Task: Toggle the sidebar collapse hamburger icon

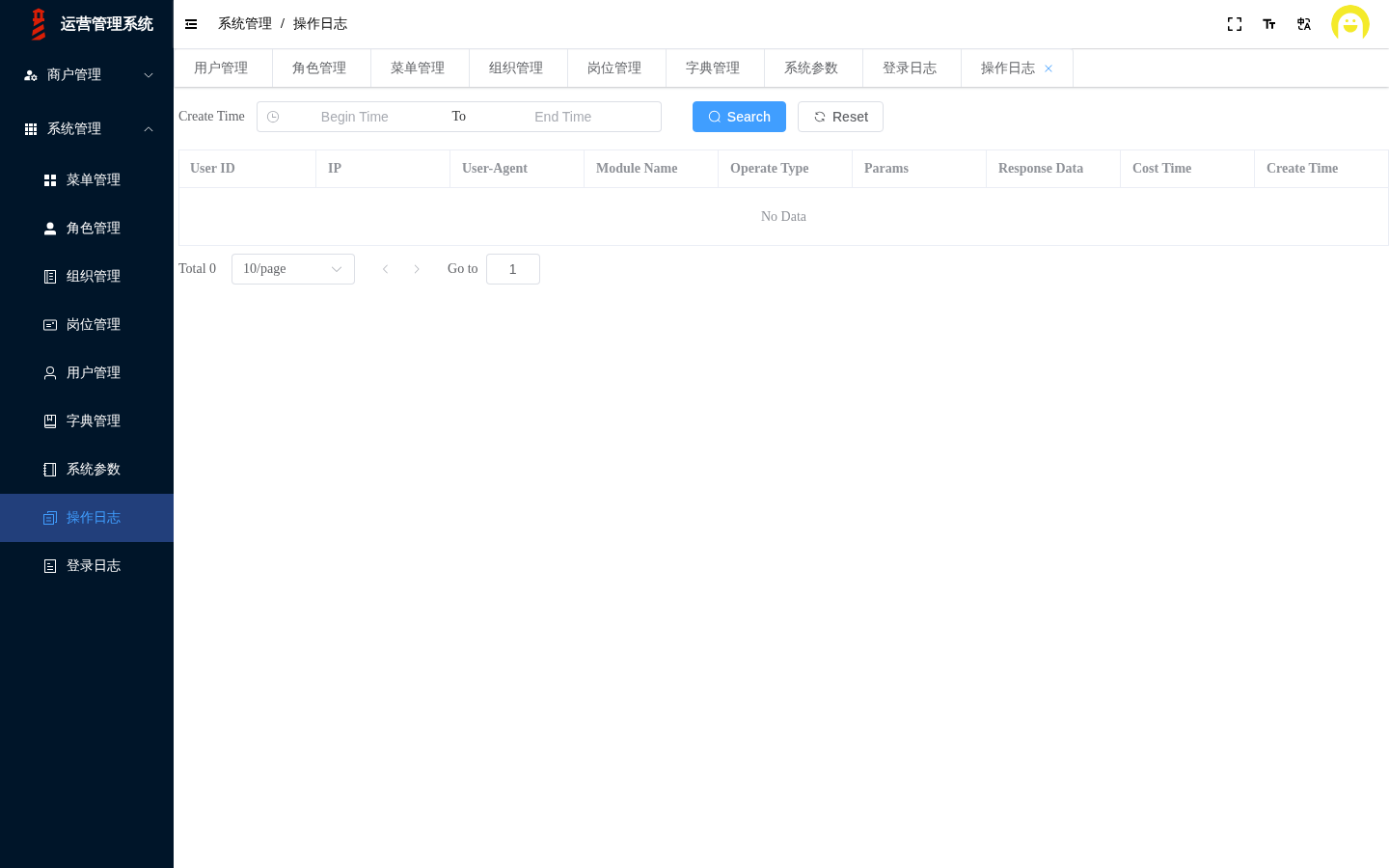Action: click(x=191, y=24)
